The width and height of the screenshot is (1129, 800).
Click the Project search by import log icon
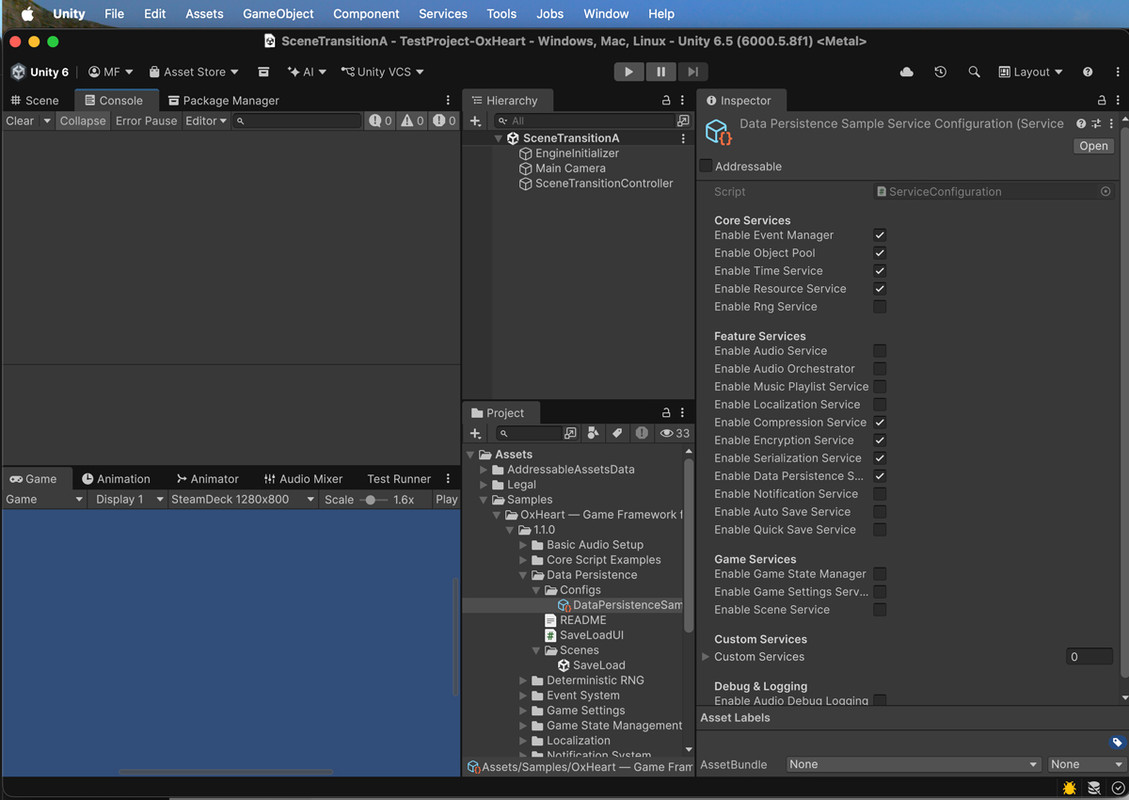click(x=642, y=433)
